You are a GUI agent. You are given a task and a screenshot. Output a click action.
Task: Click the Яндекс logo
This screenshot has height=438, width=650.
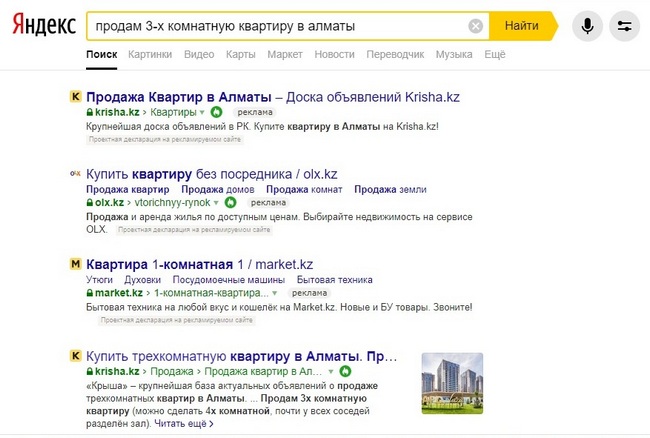42,25
